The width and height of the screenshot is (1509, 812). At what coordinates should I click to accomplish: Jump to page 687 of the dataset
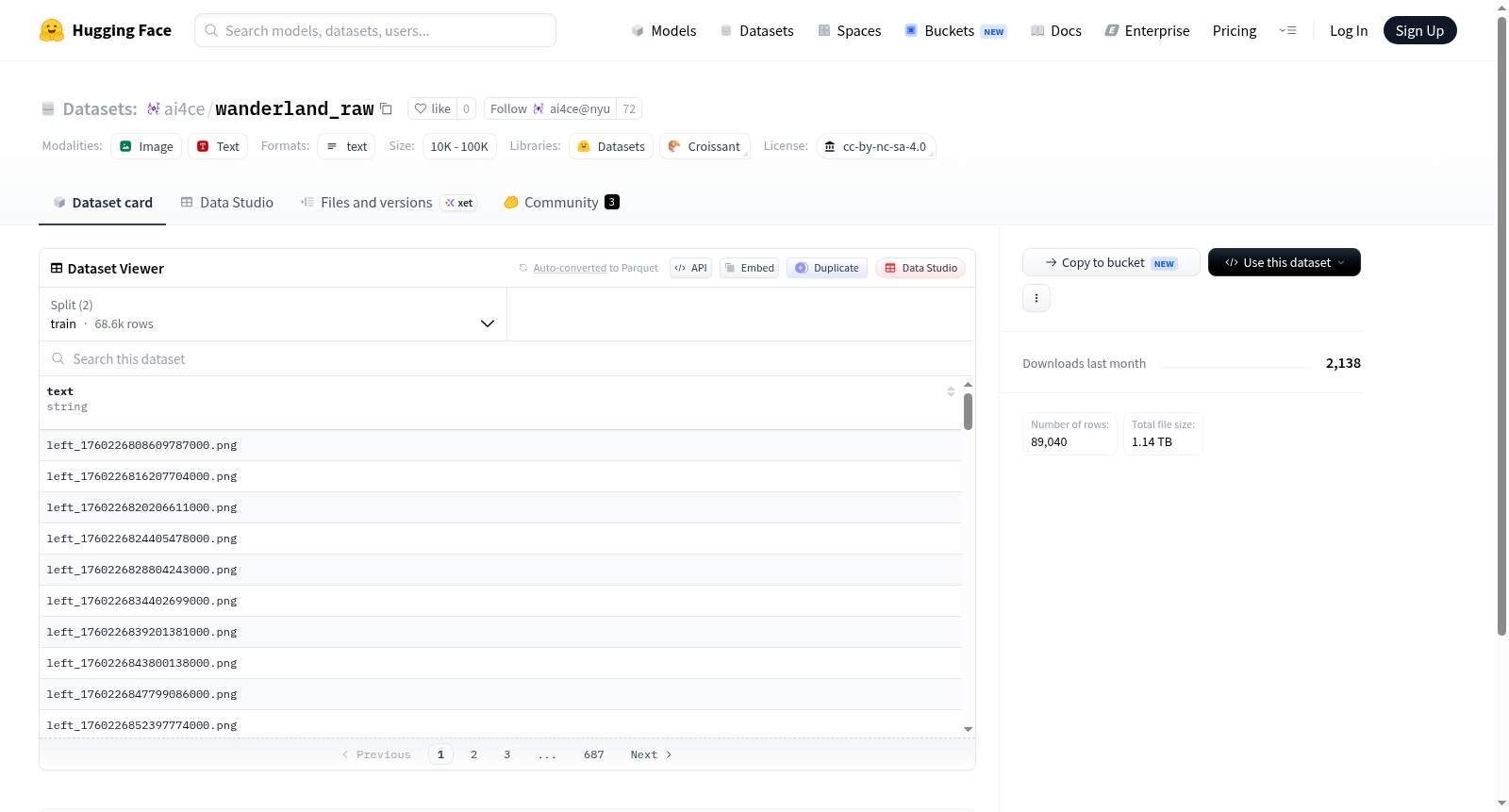(x=593, y=754)
